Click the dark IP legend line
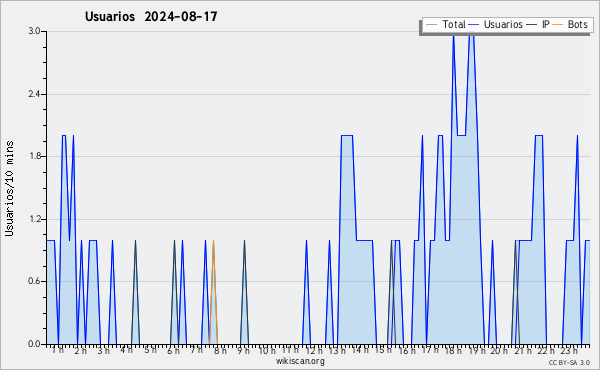 tap(532, 25)
